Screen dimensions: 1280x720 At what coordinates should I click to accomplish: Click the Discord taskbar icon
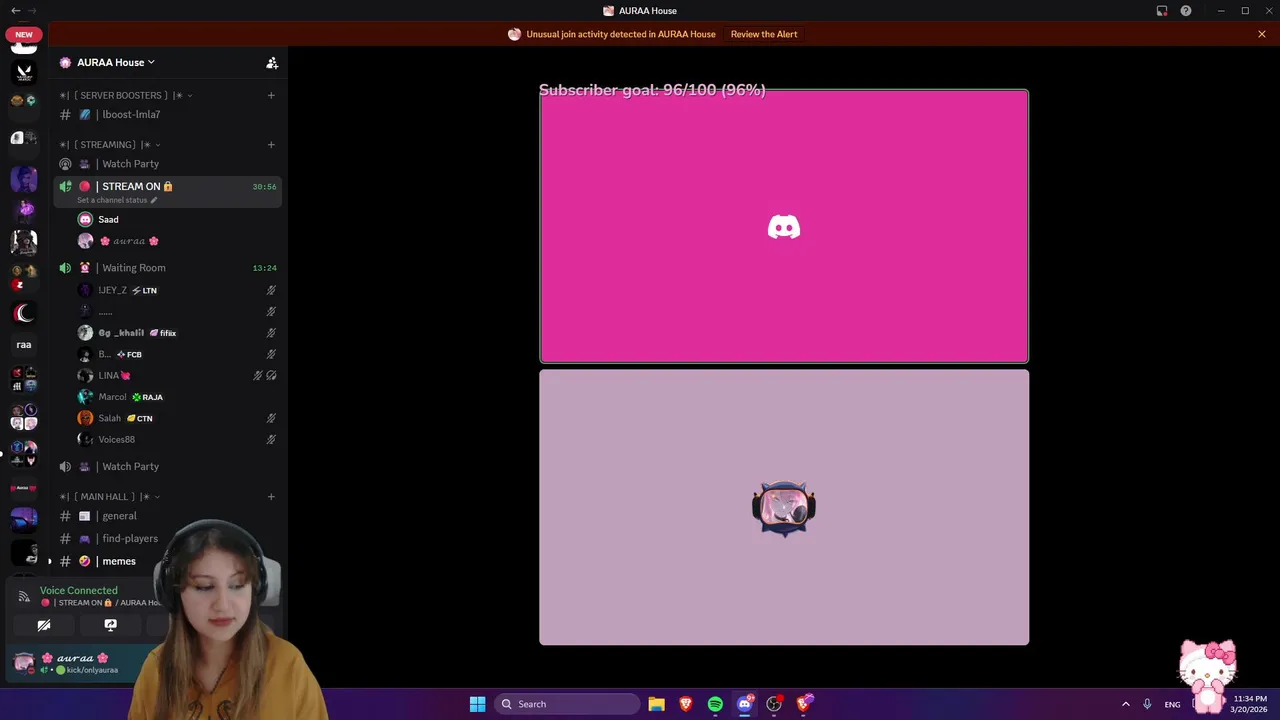point(744,704)
